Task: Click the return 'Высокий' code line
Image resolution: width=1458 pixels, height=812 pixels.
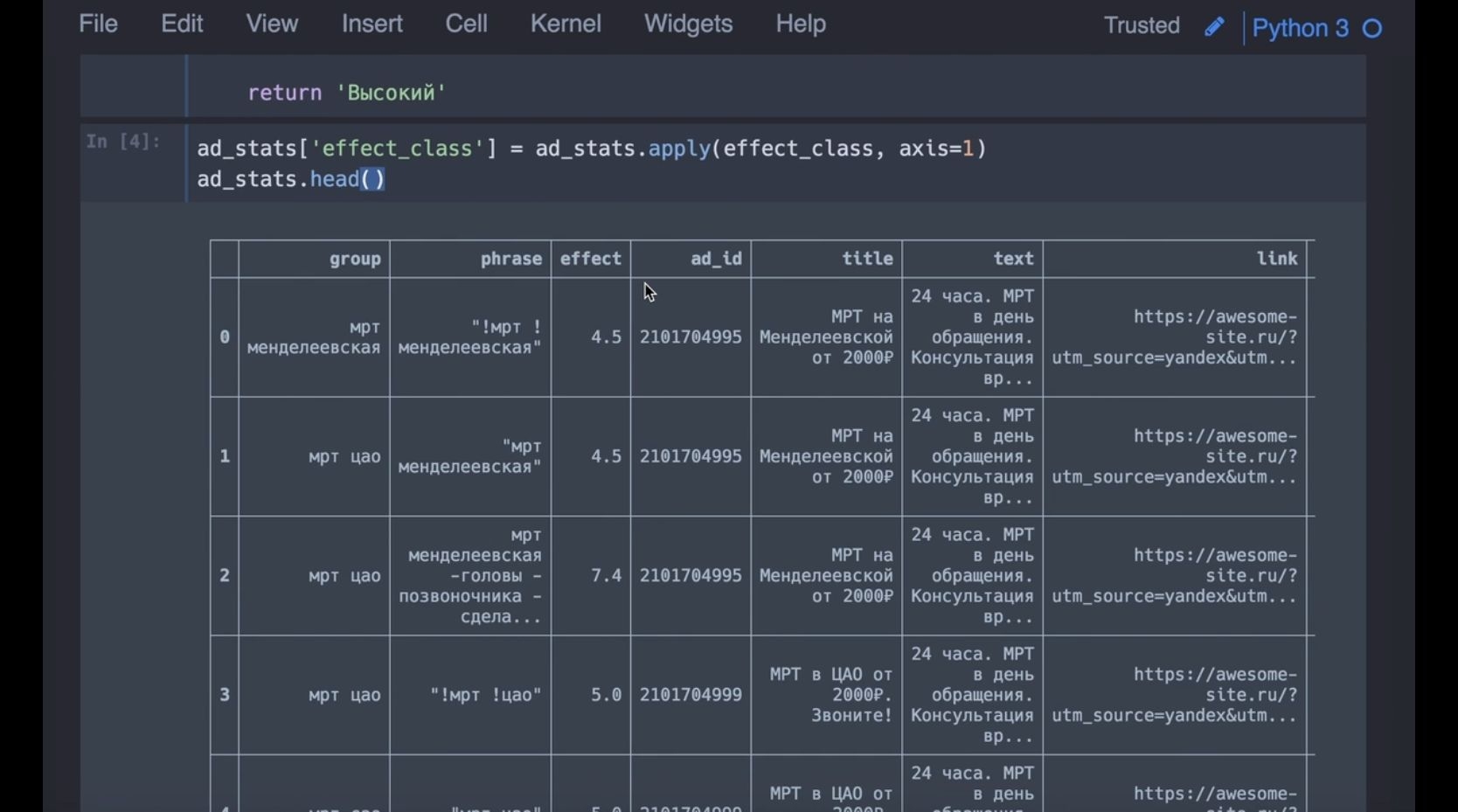Action: pyautogui.click(x=347, y=93)
